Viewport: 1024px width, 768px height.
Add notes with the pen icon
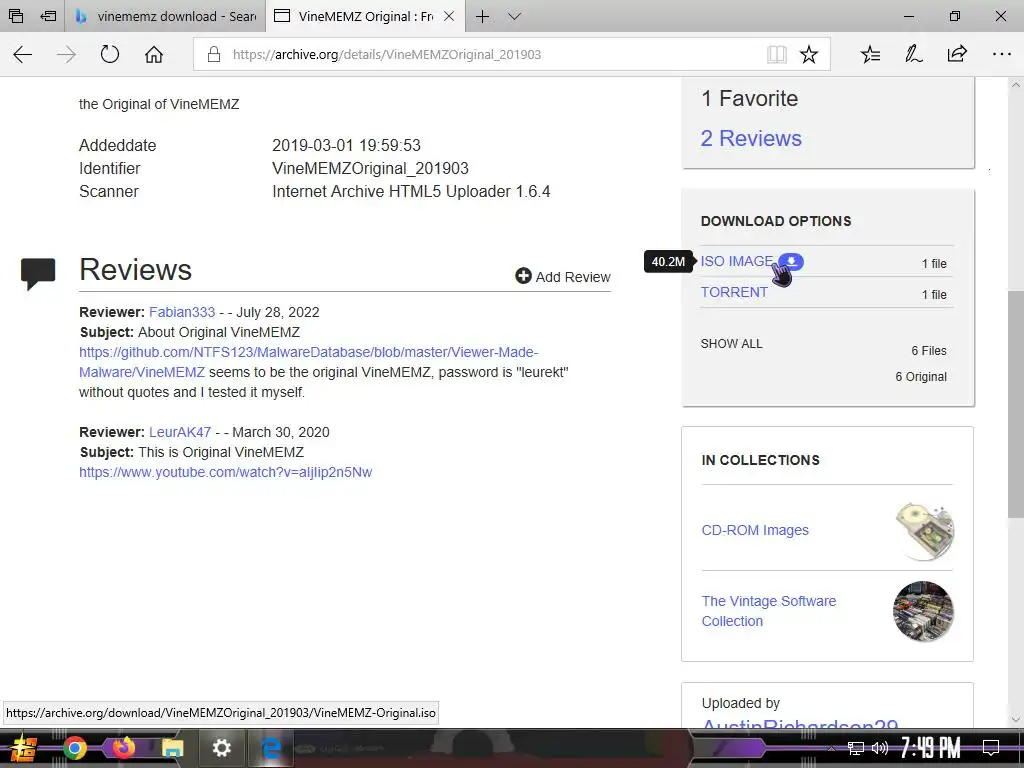(914, 54)
